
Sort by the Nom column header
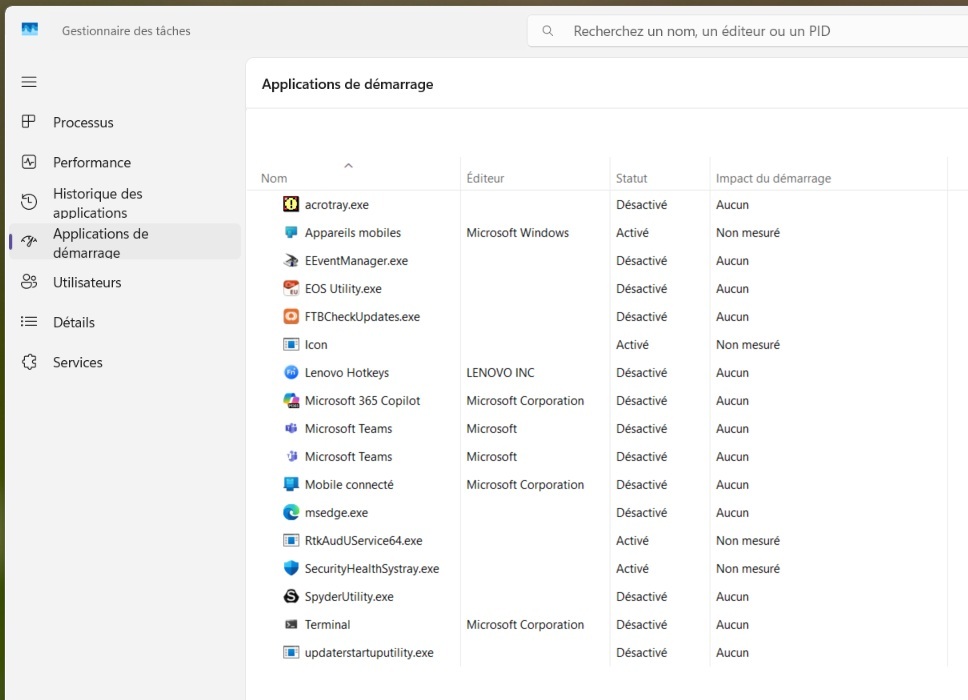[x=274, y=178]
